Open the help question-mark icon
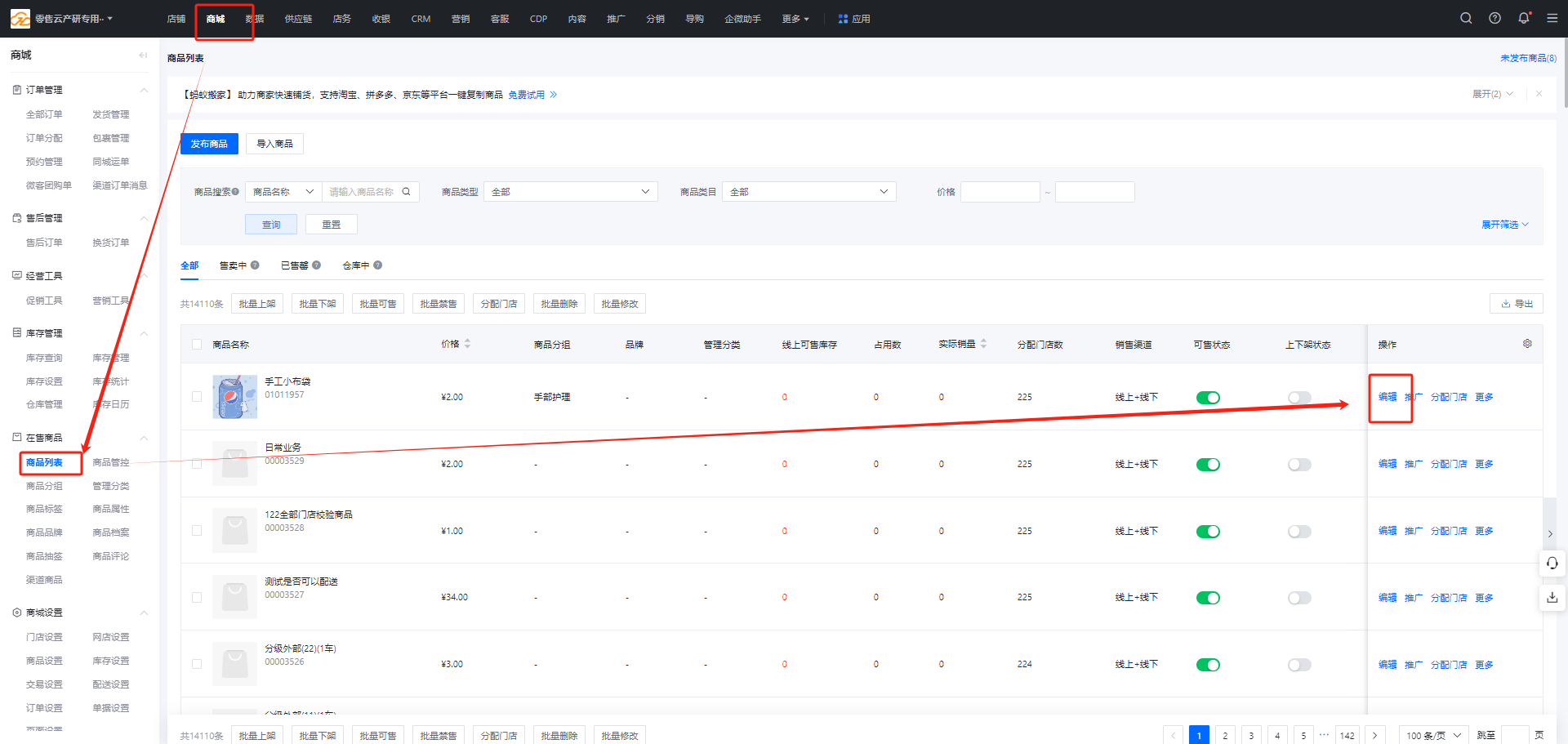Image resolution: width=1568 pixels, height=744 pixels. click(x=1494, y=18)
